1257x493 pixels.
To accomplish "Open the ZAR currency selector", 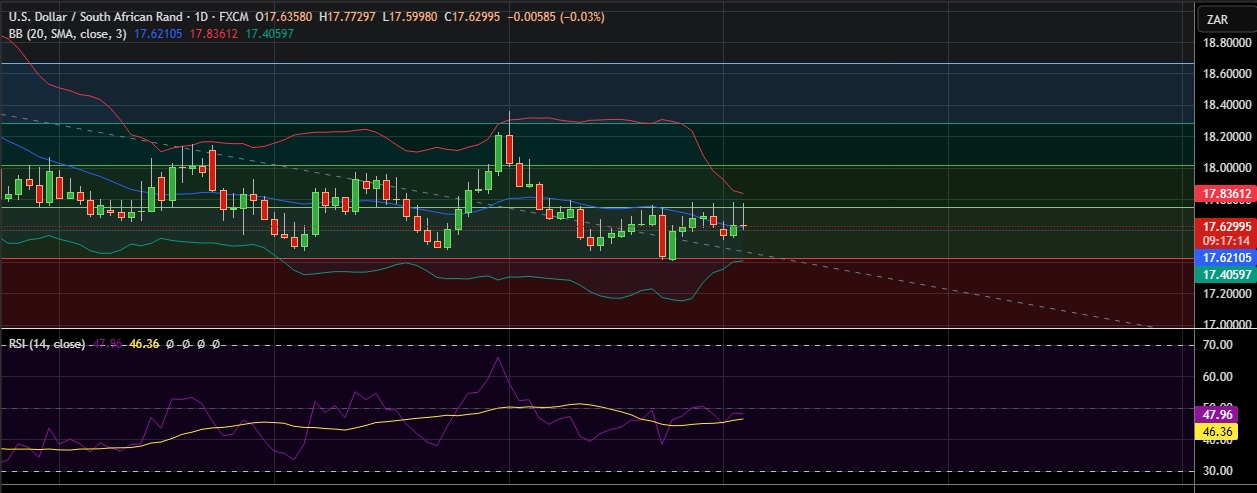I will coord(1217,19).
